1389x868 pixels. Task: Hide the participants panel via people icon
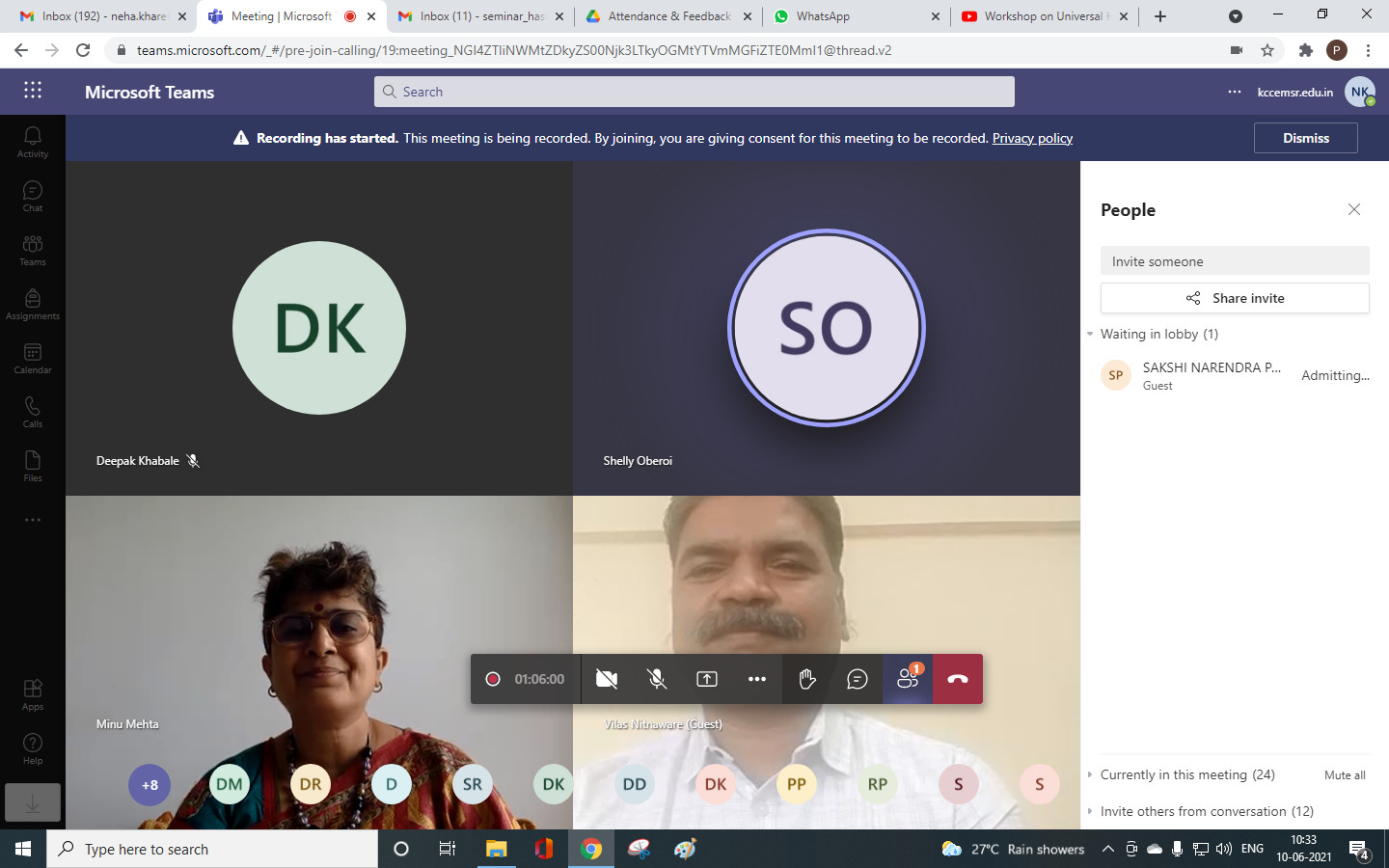tap(908, 679)
